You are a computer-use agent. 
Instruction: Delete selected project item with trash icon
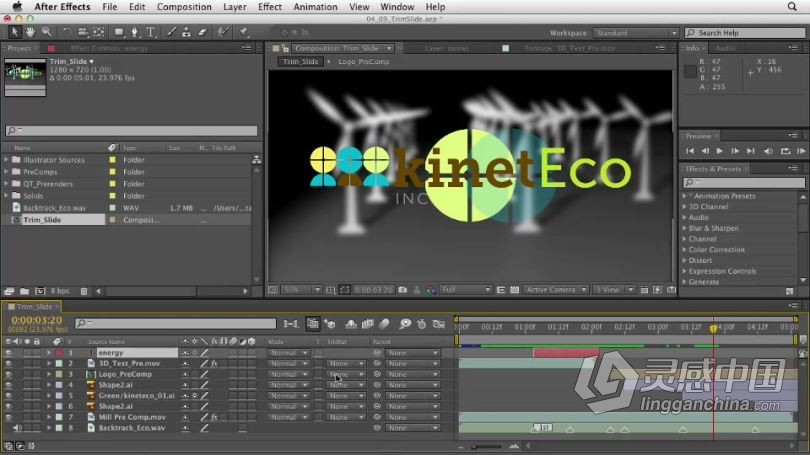tap(84, 291)
